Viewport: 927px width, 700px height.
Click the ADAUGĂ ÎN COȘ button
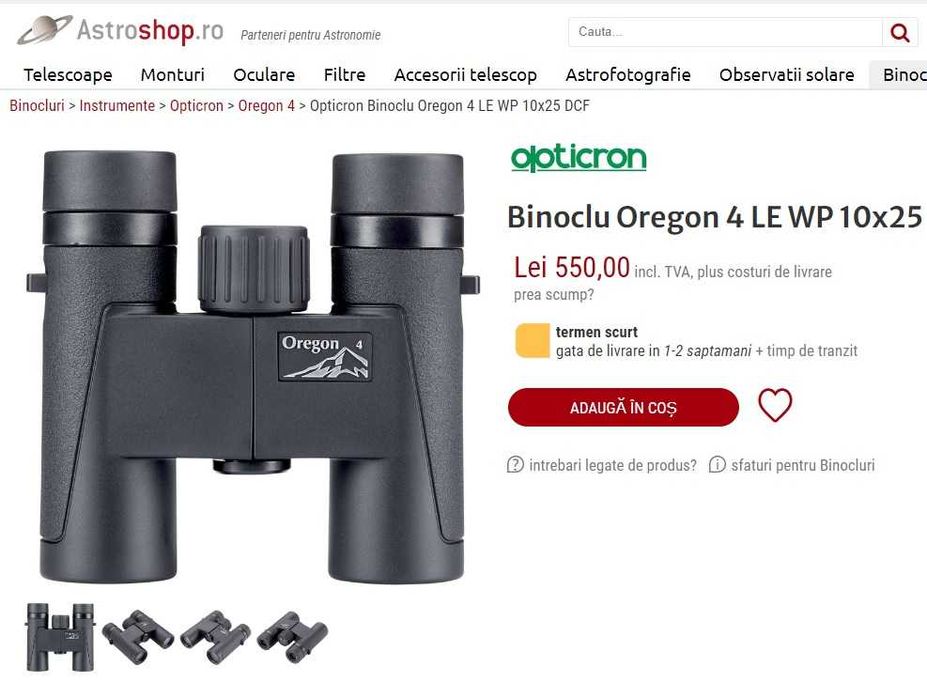coord(623,407)
